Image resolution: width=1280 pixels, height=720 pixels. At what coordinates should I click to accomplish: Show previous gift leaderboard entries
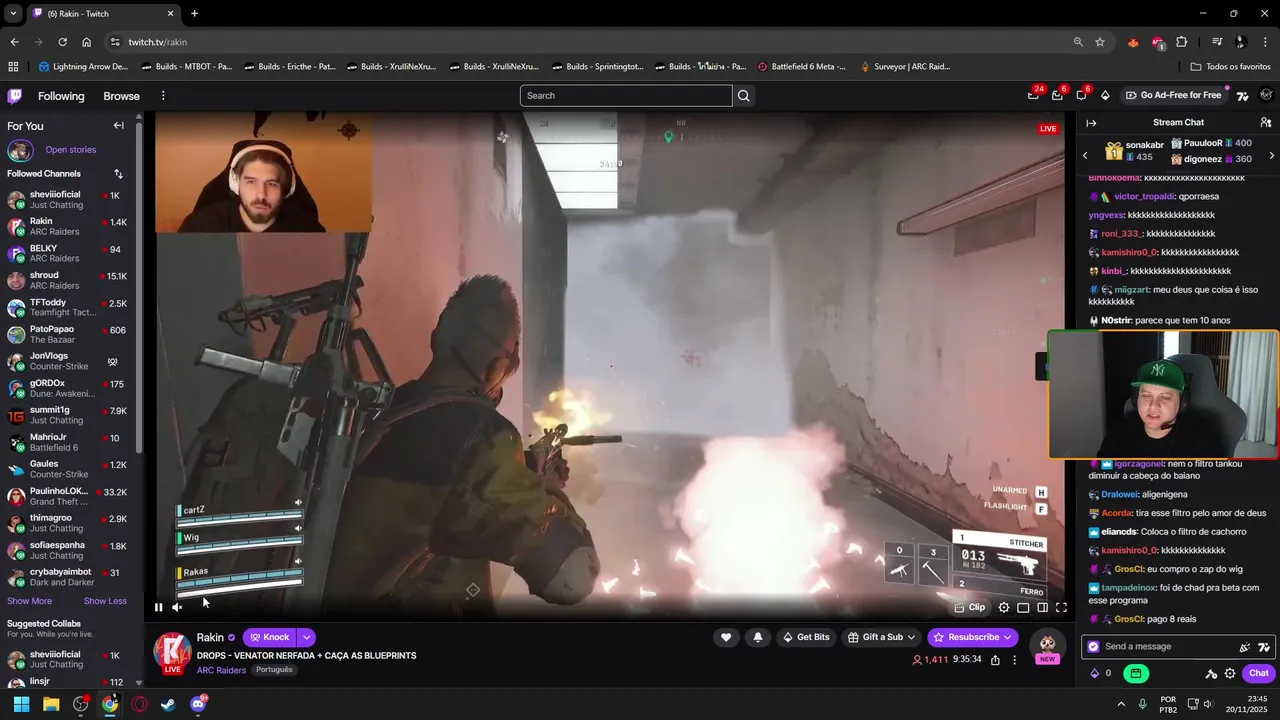[x=1085, y=156]
